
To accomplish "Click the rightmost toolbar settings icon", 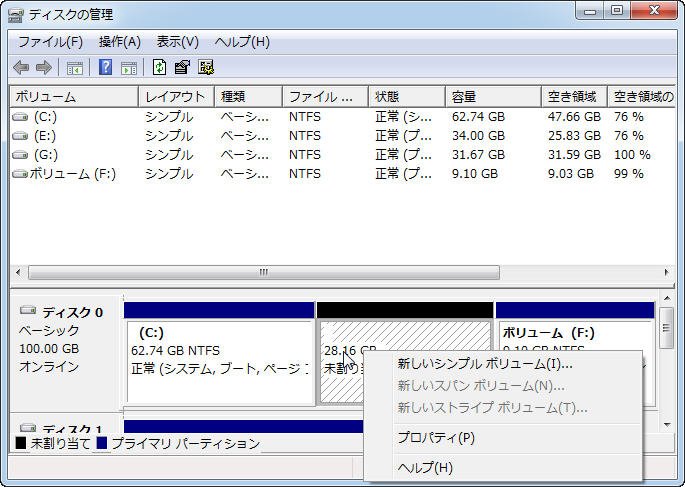I will coord(205,67).
